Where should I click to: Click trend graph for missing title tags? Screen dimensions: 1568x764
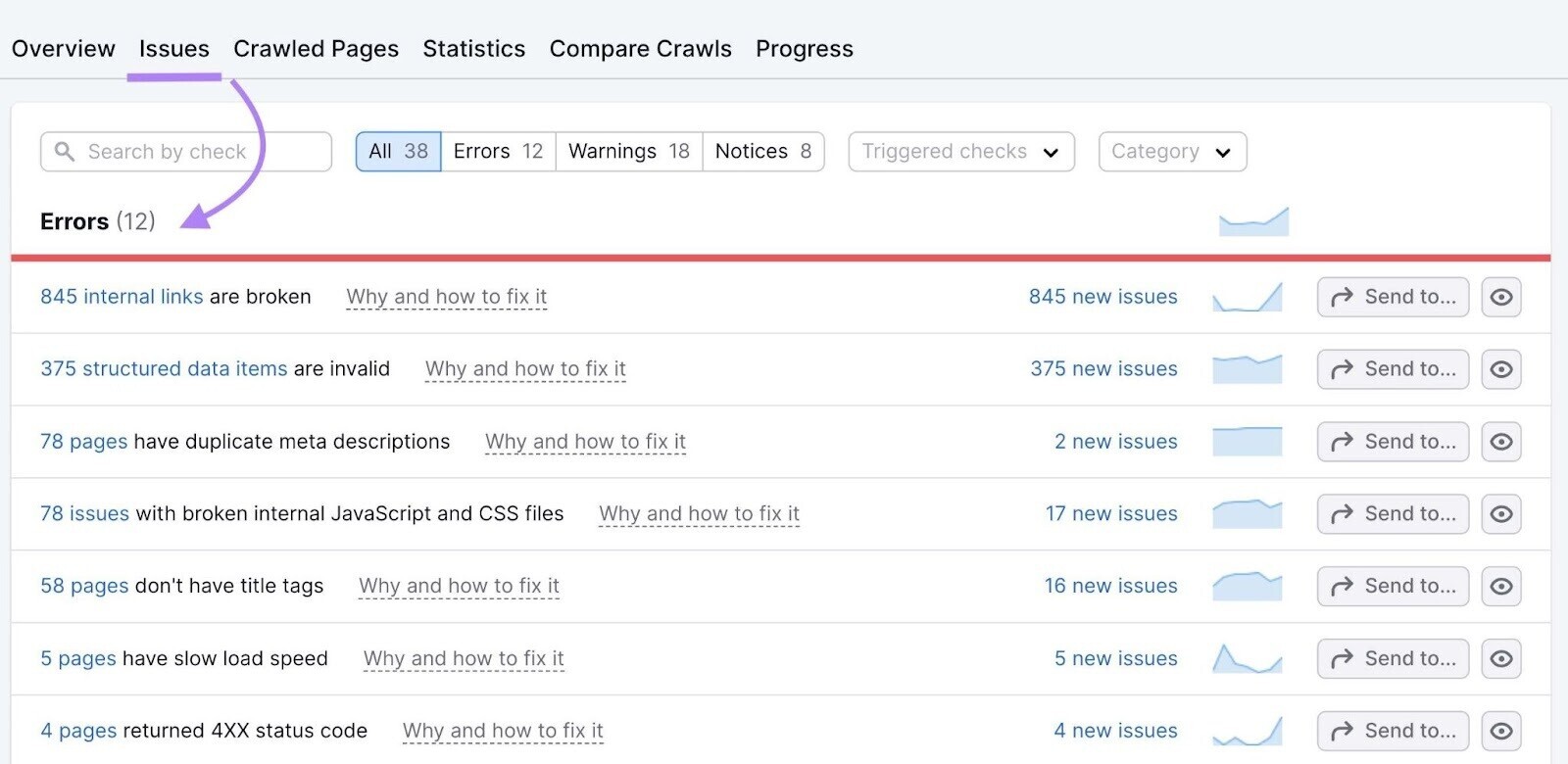coord(1247,586)
